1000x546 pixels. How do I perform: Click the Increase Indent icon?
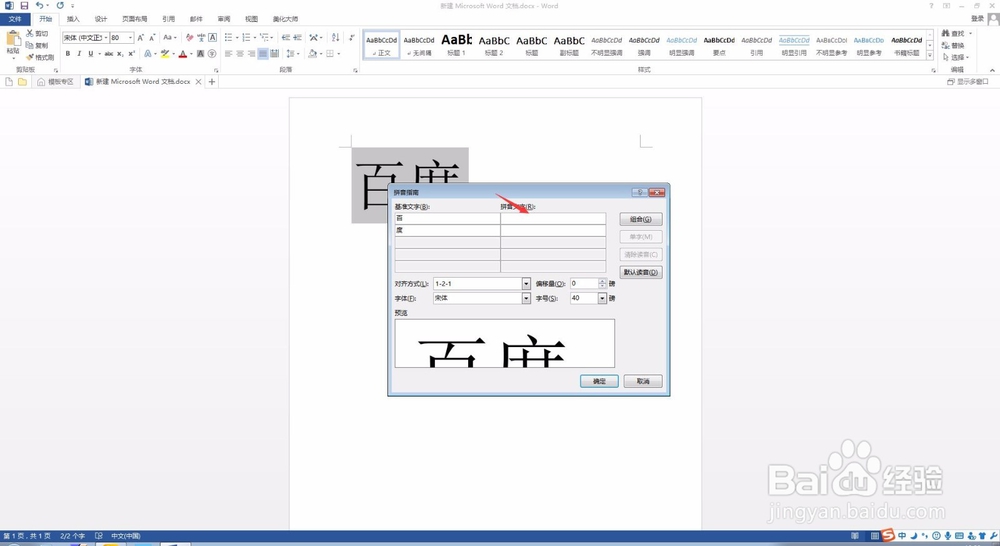click(x=297, y=38)
